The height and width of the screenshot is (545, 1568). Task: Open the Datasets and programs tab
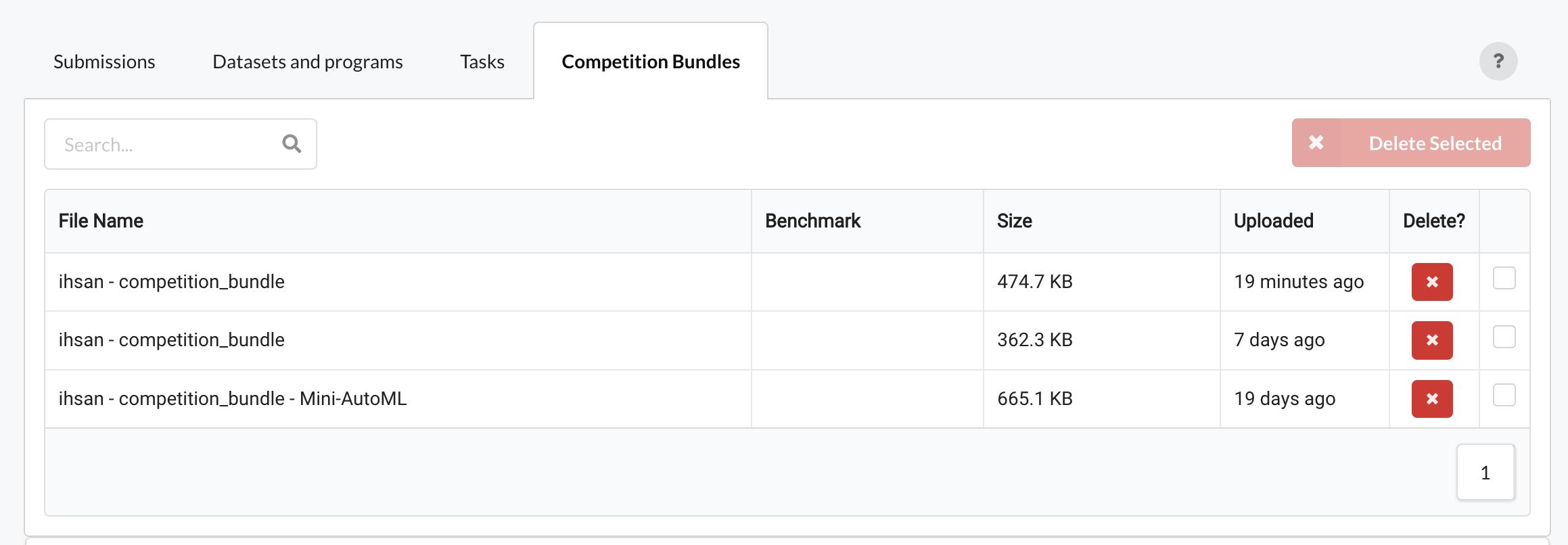[307, 62]
